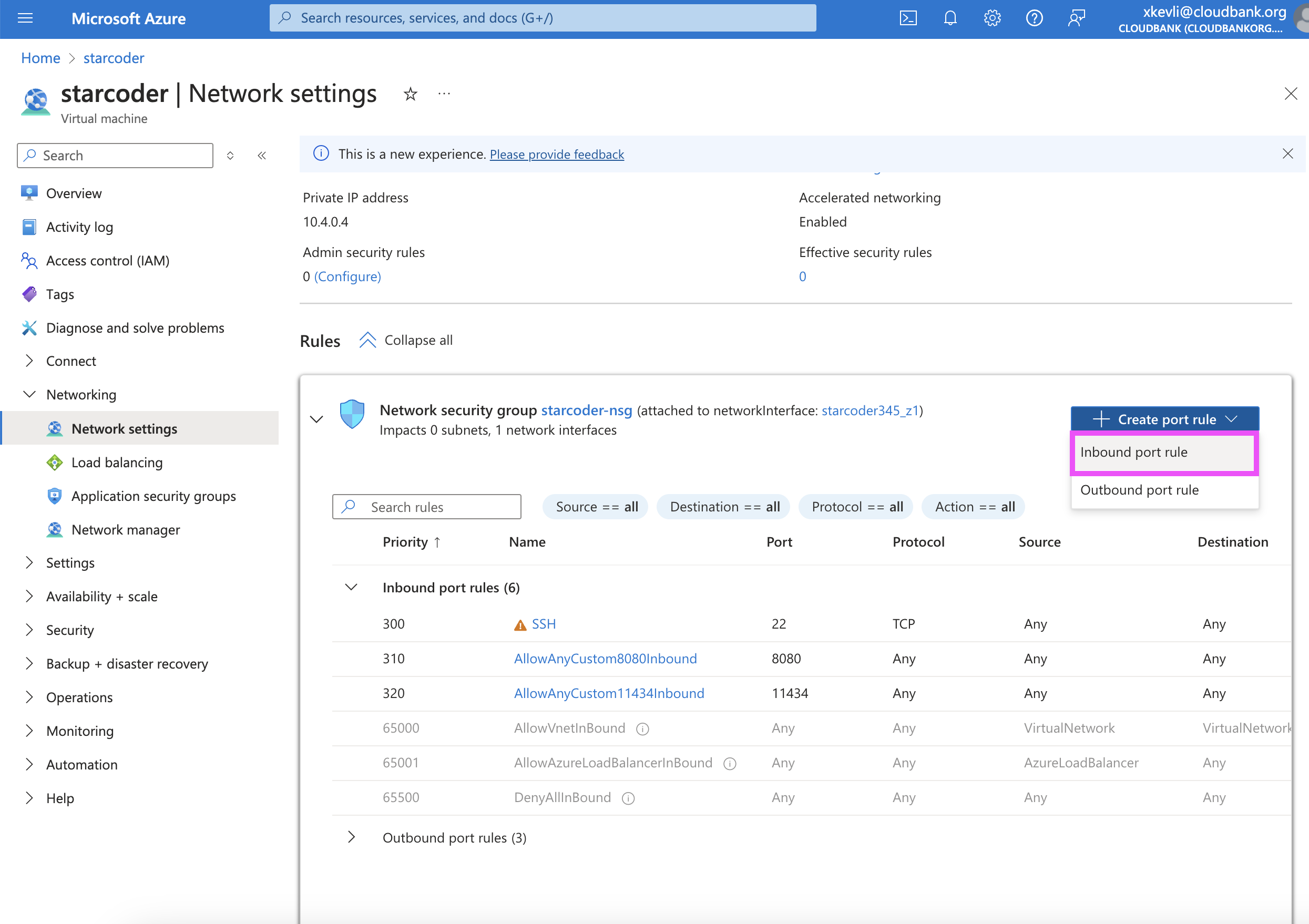1309x924 pixels.
Task: Collapse the sidebar with double chevron icon
Action: tap(262, 156)
